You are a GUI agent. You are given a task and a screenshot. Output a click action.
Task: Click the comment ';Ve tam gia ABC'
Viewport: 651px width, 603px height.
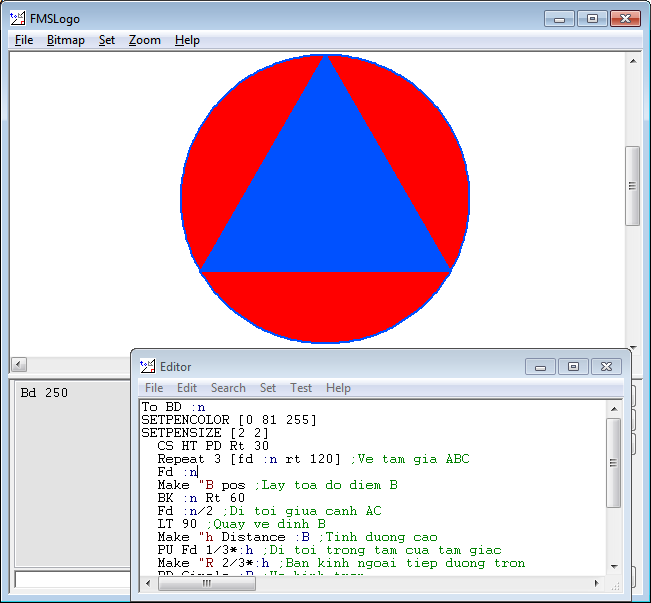[x=409, y=459]
